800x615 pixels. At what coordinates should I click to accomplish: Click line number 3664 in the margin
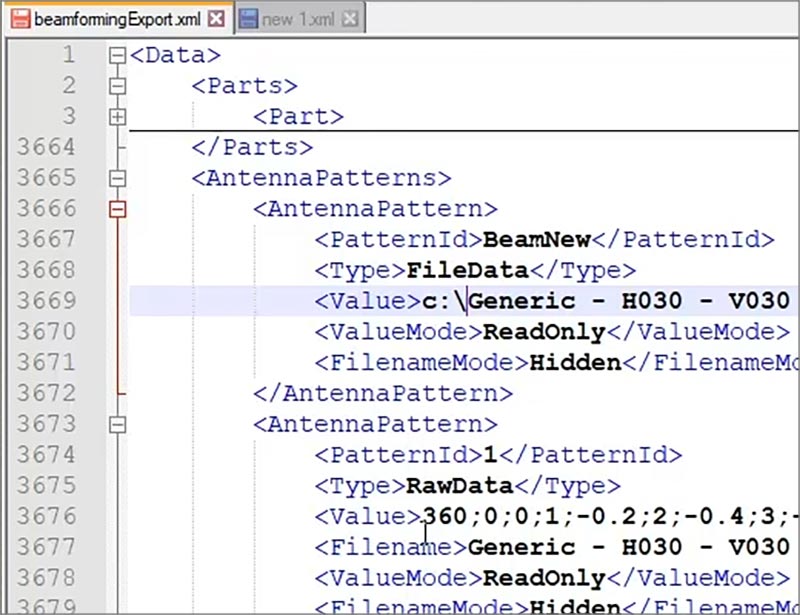click(46, 147)
